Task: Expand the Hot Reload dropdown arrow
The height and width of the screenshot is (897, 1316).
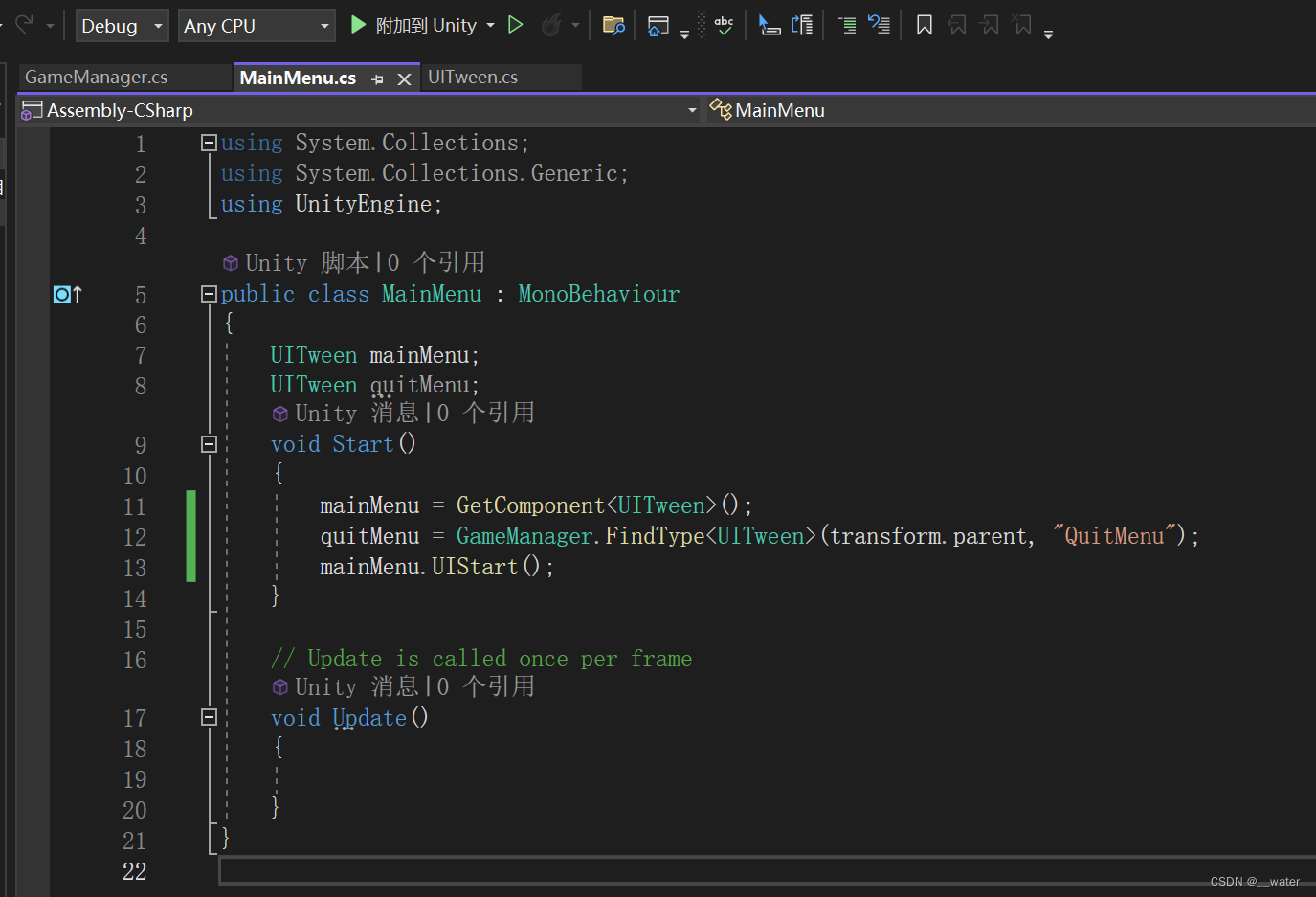Action: pos(575,25)
